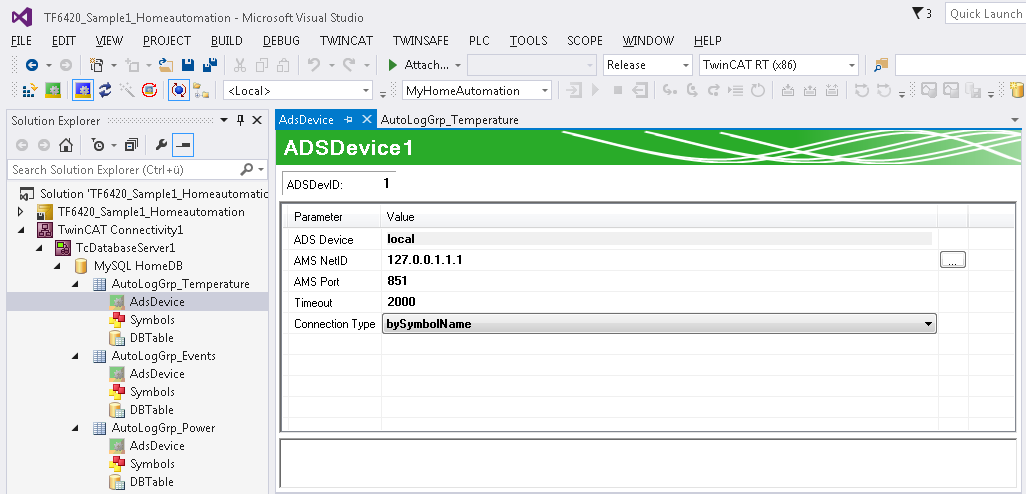Click the Save All double-disk icon
The height and width of the screenshot is (494, 1026).
coord(210,65)
